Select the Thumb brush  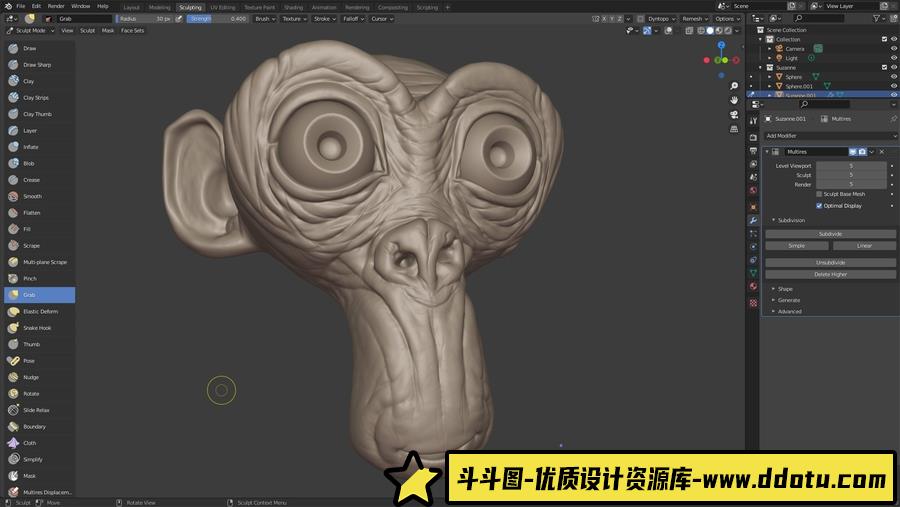[x=39, y=345]
